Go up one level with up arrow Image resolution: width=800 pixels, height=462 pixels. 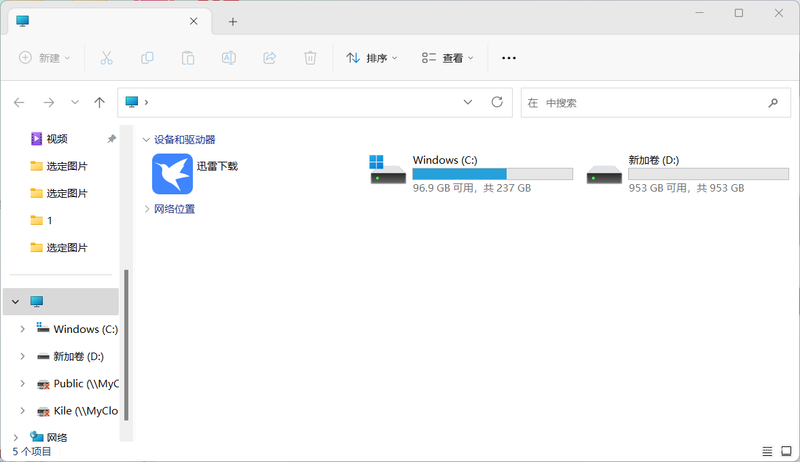(x=99, y=102)
